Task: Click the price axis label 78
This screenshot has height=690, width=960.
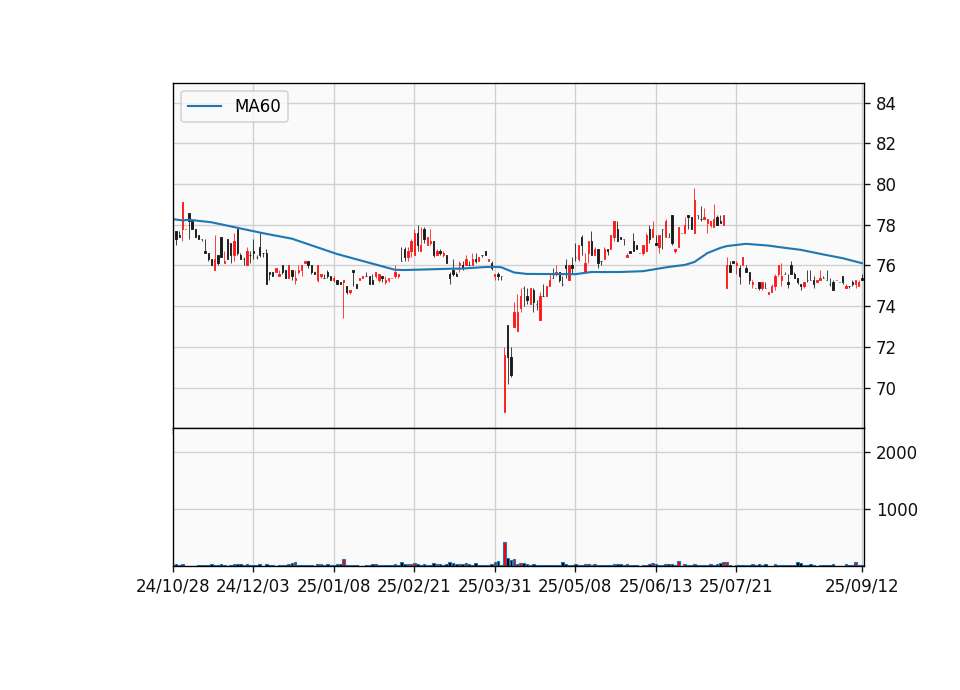Action: pyautogui.click(x=885, y=226)
